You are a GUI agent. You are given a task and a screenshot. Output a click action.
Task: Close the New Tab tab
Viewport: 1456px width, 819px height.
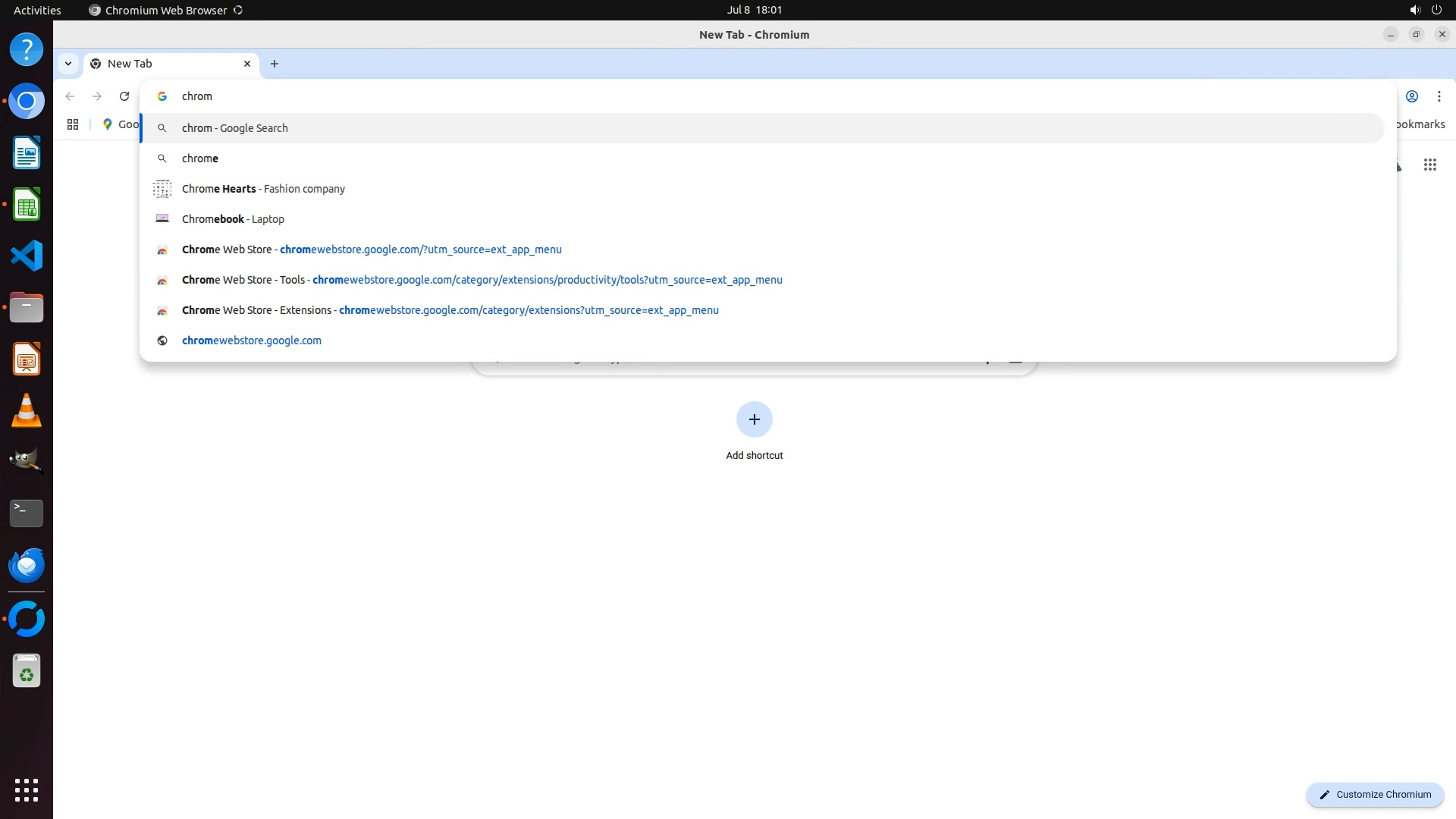(246, 64)
